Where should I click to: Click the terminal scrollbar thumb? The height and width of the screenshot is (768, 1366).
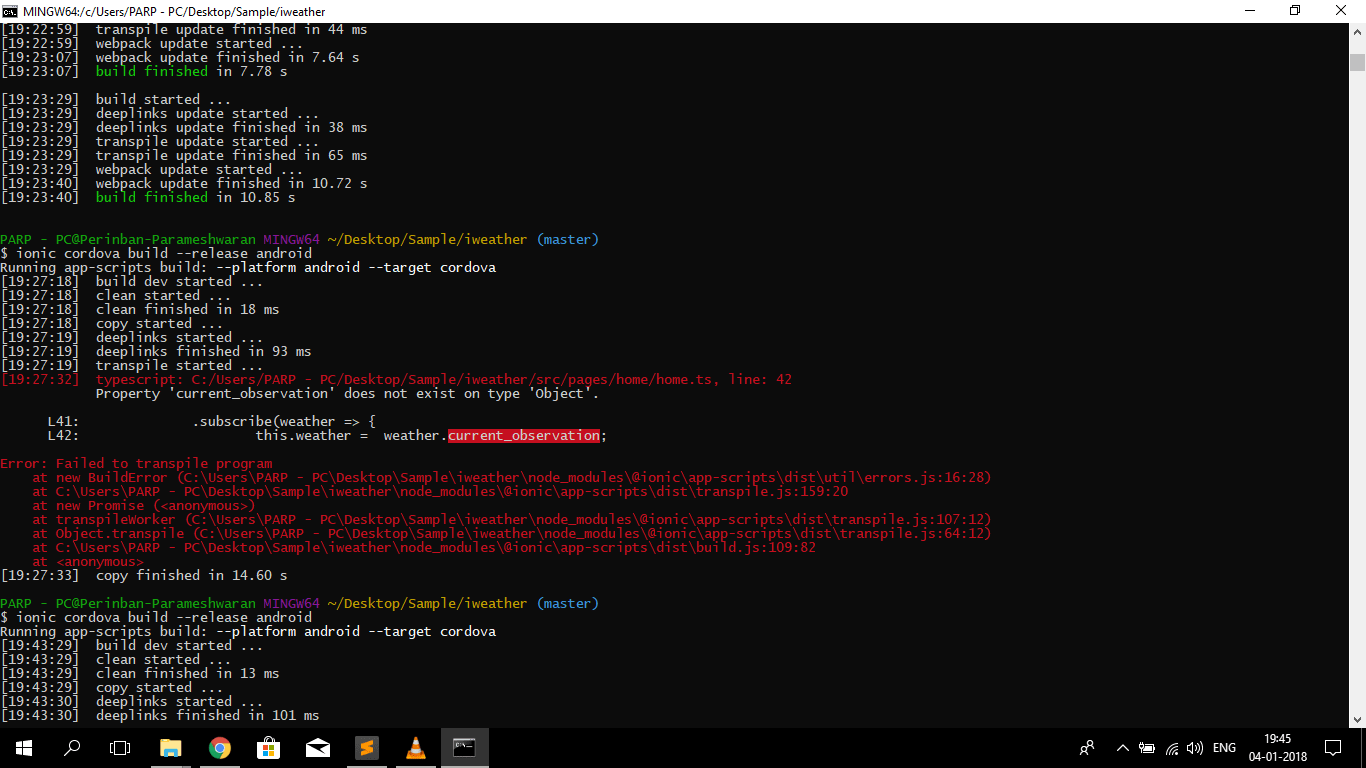[x=1357, y=62]
